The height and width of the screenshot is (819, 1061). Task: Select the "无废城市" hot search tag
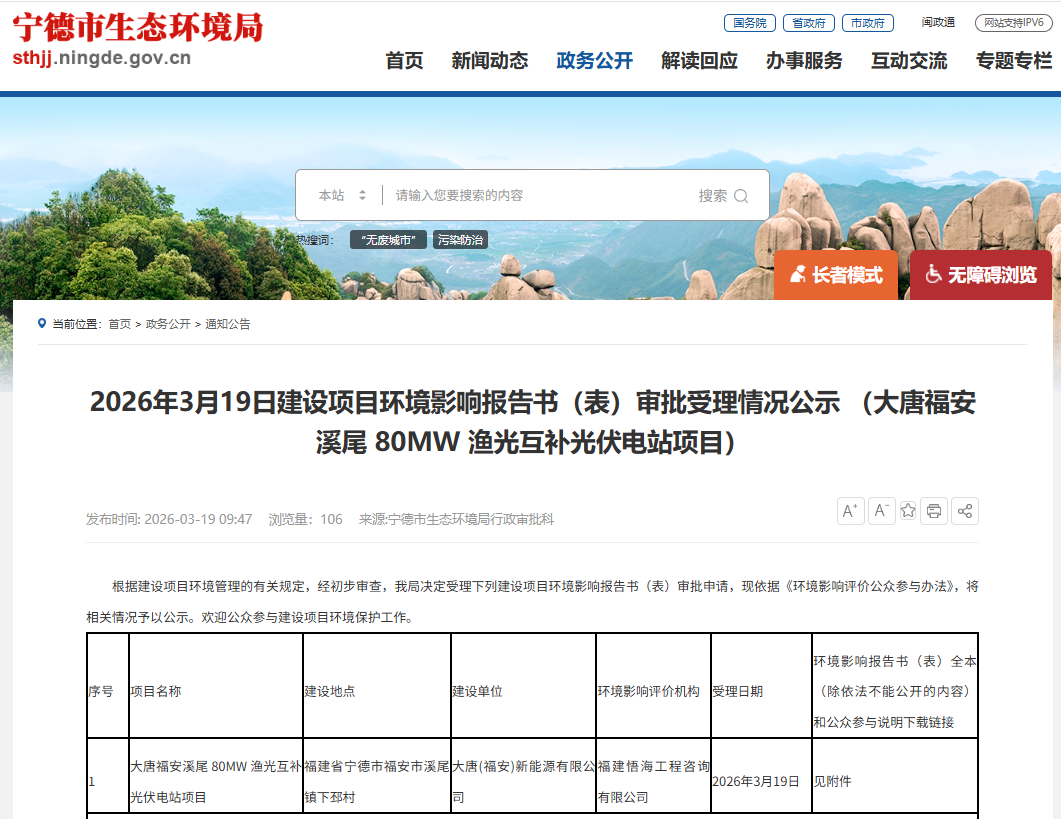pos(388,240)
